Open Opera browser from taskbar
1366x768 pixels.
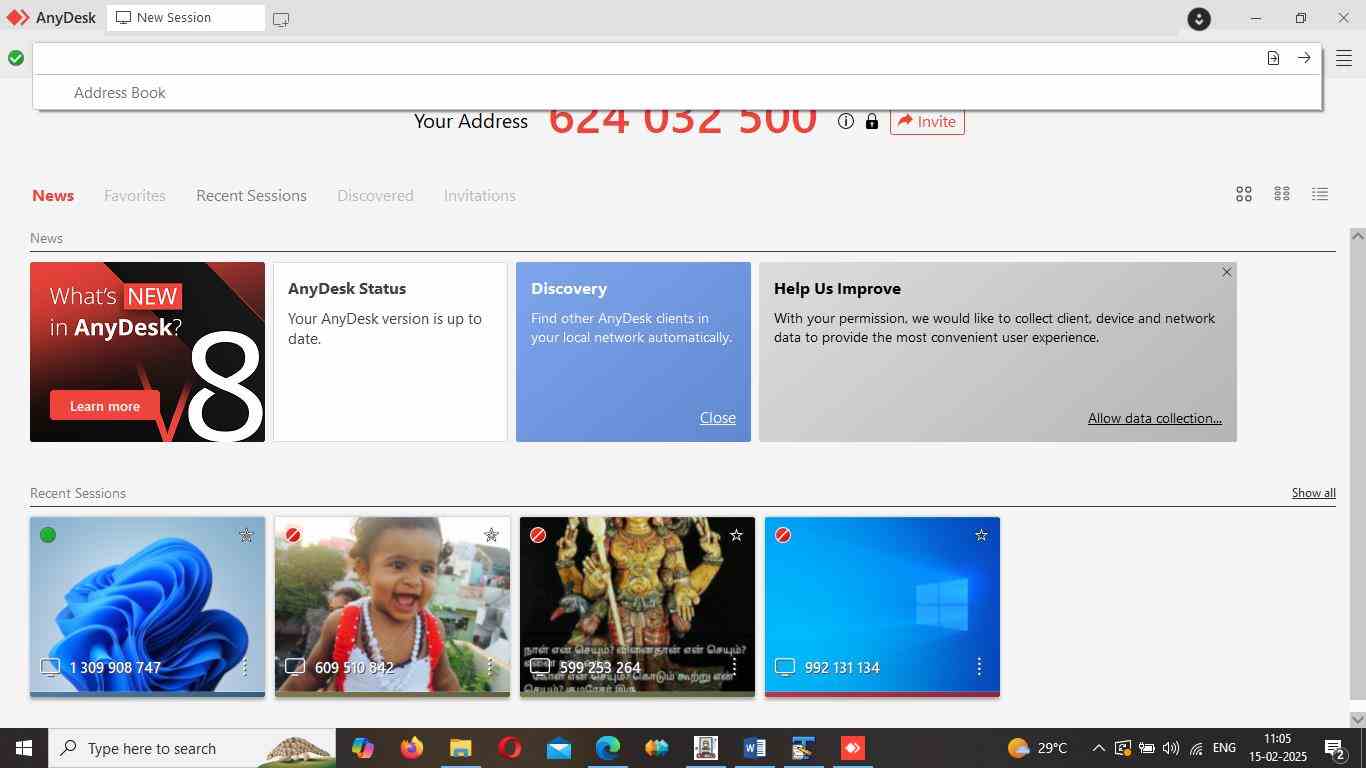510,748
